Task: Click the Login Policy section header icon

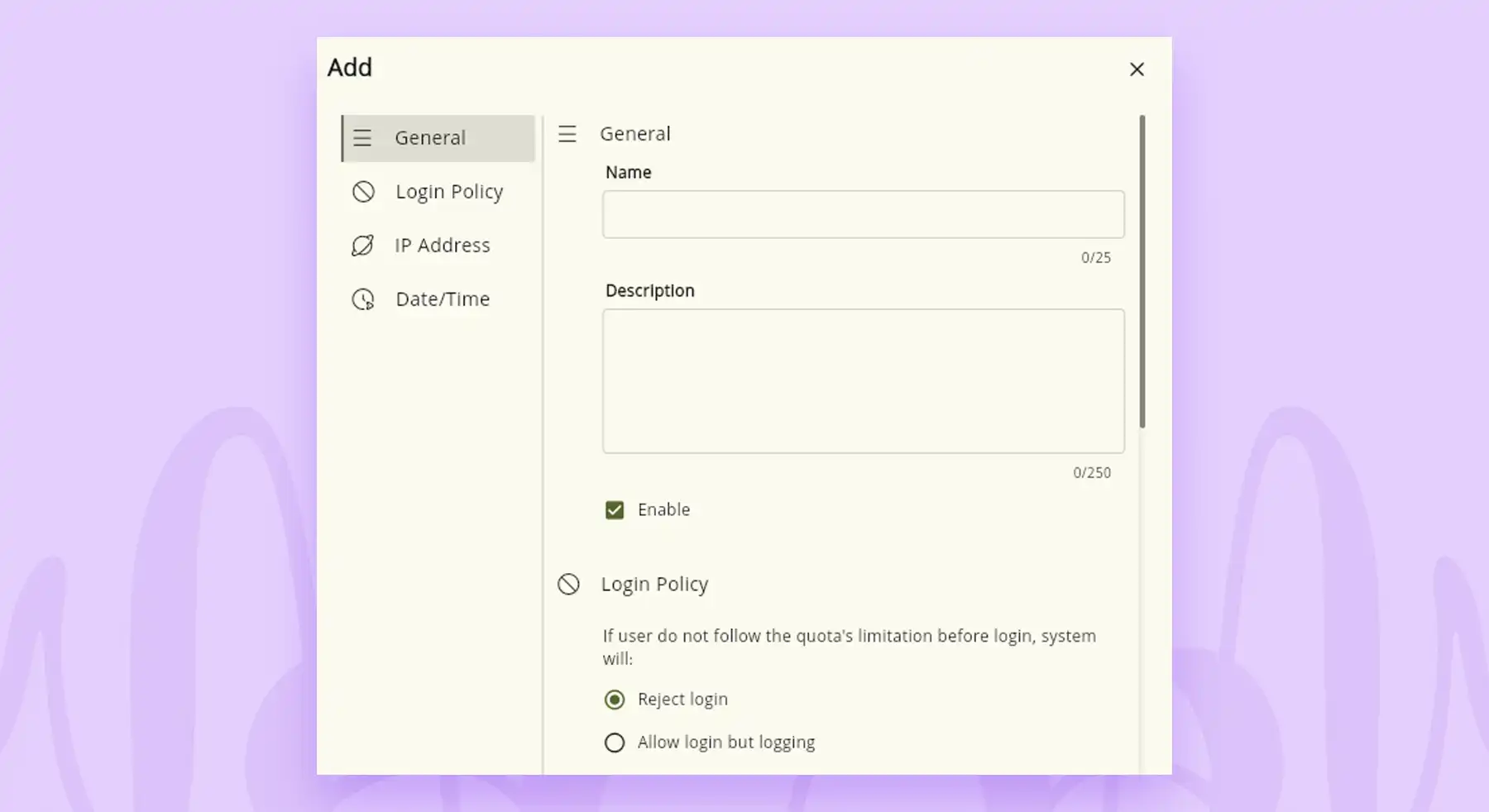Action: [x=568, y=585]
